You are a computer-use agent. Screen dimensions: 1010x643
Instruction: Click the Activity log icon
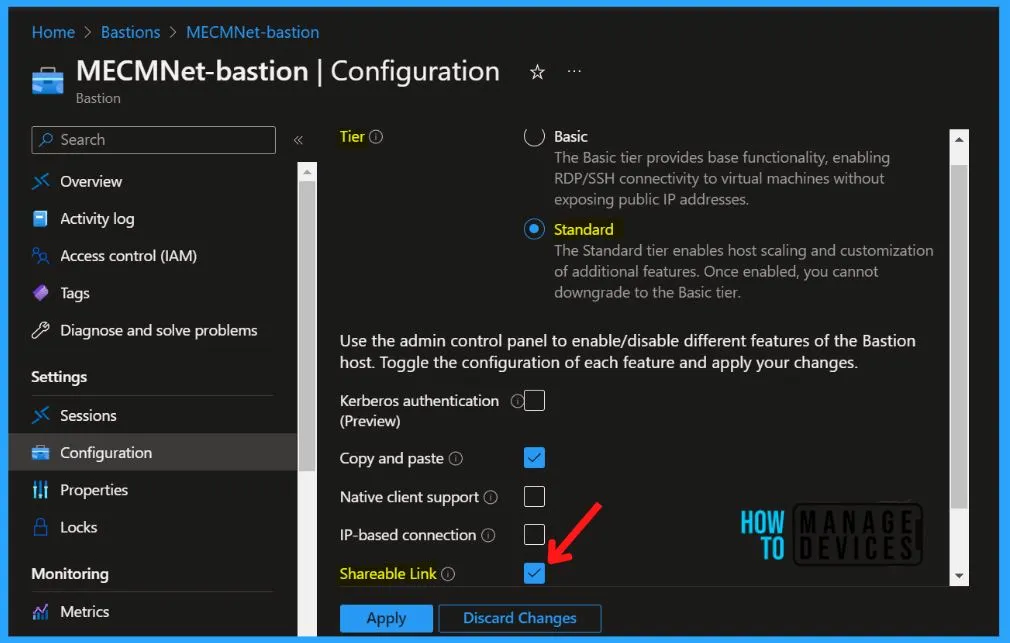(x=41, y=219)
